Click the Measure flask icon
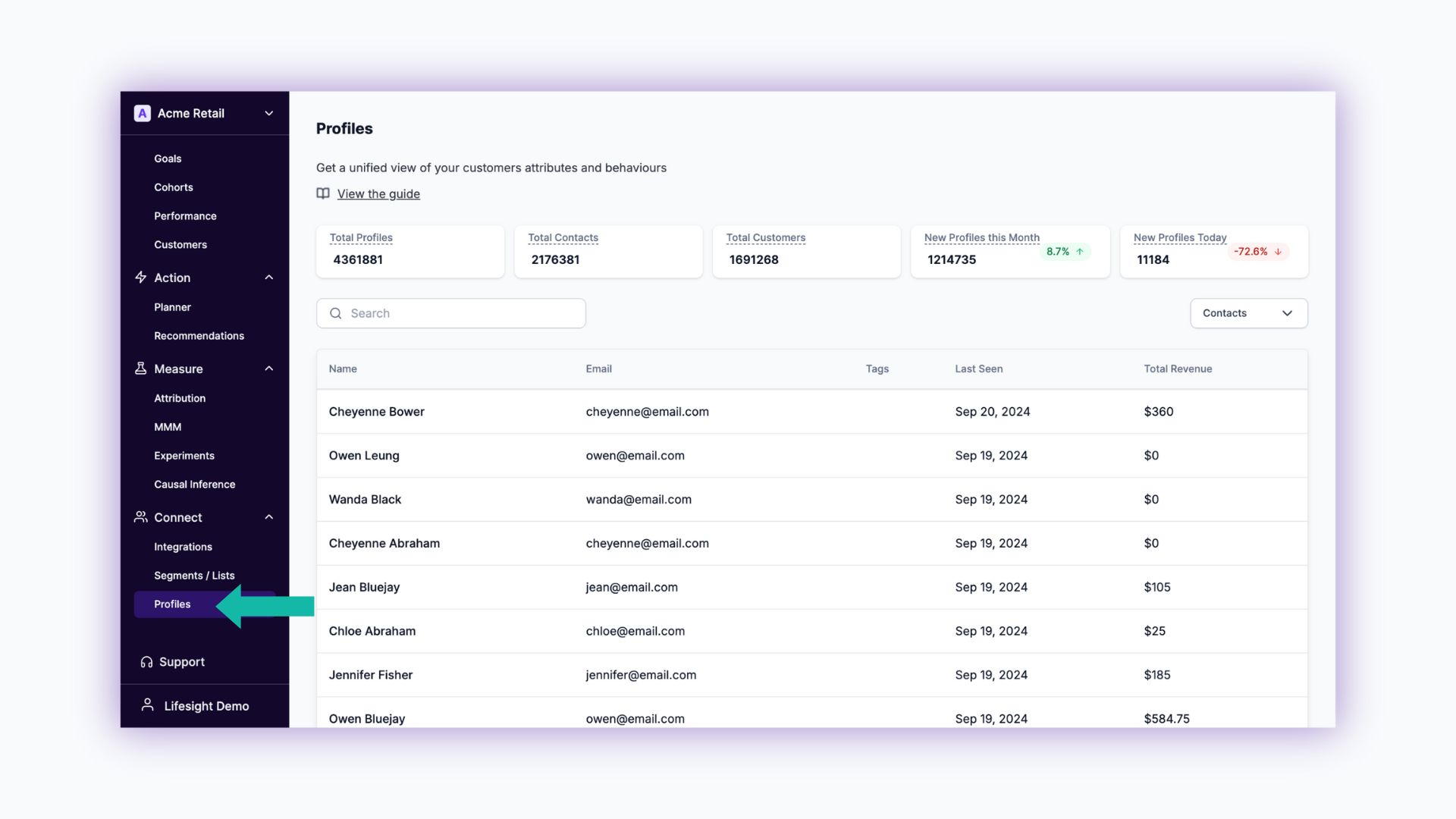This screenshot has height=819, width=1456. tap(141, 369)
